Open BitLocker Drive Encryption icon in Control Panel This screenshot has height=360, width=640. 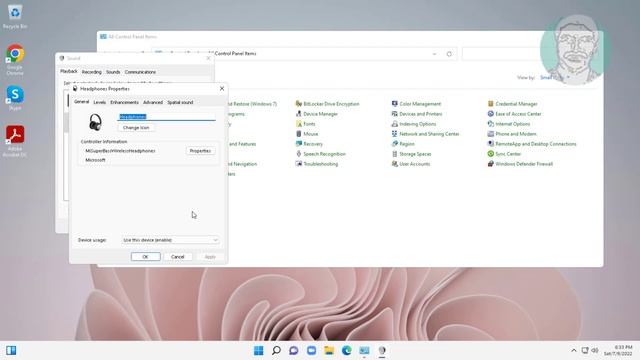(299, 104)
